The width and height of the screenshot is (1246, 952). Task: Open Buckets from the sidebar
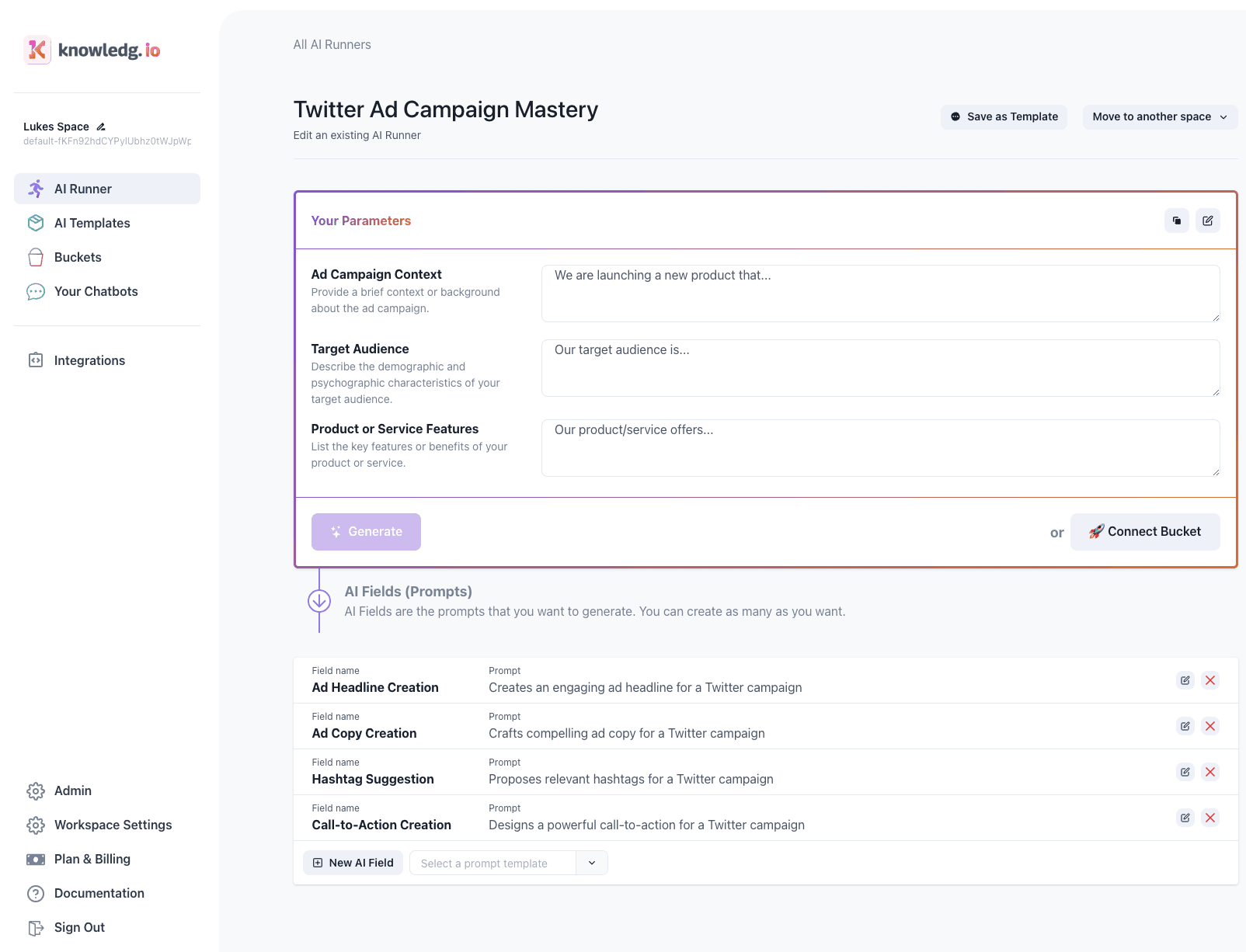coord(78,257)
